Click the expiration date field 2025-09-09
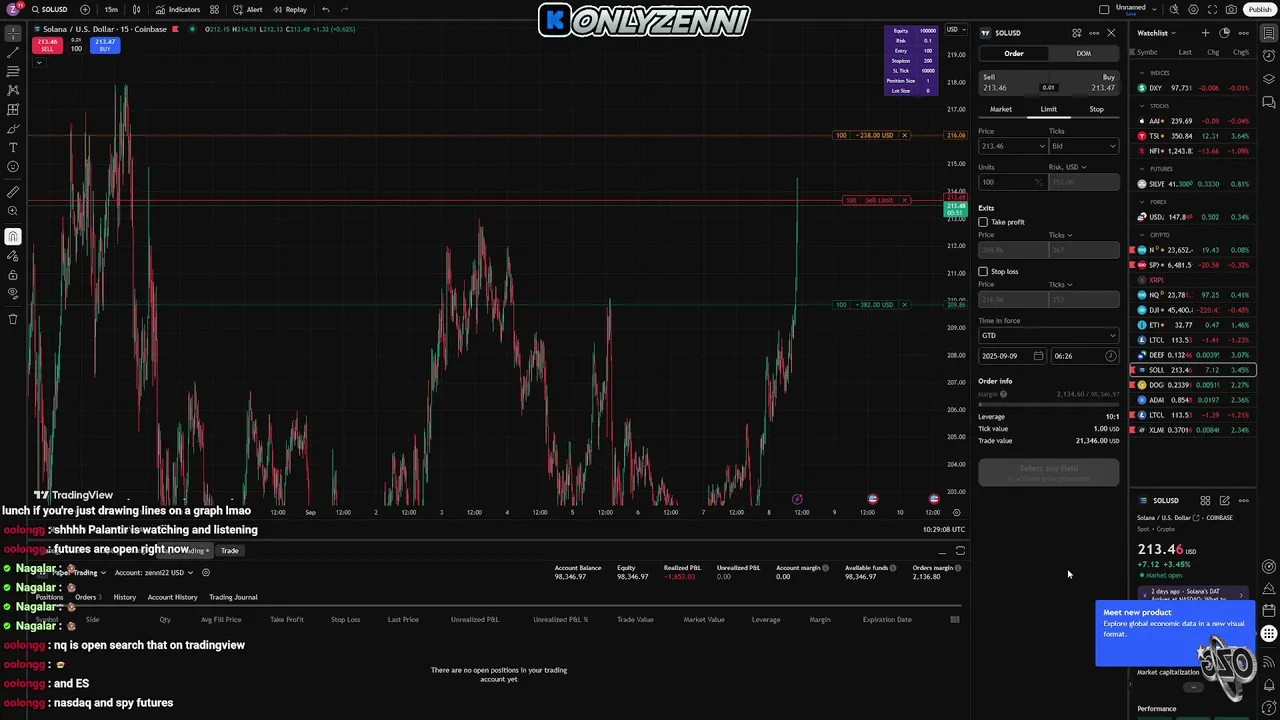 point(1012,356)
